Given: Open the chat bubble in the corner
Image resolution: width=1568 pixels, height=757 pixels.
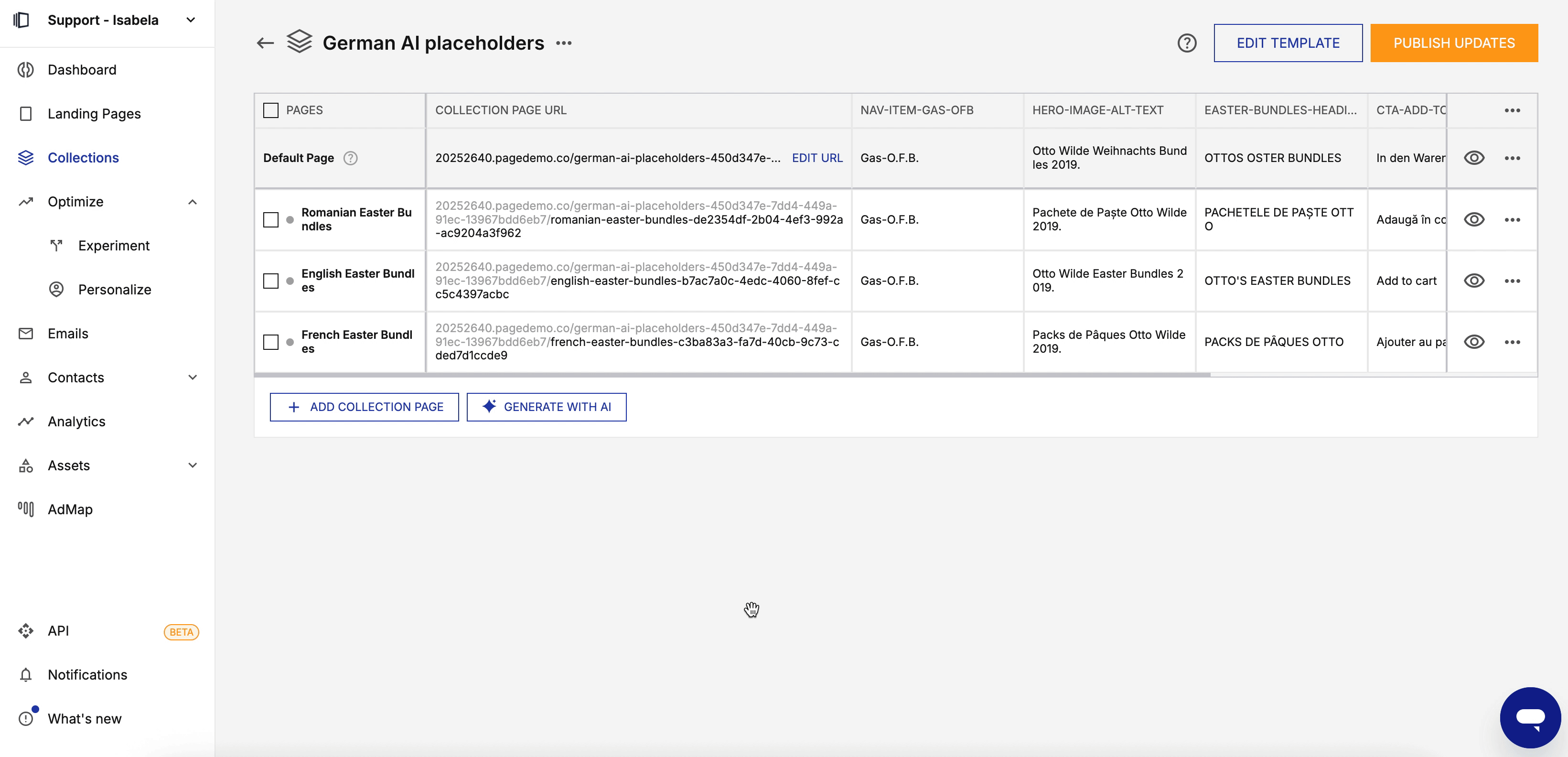Looking at the screenshot, I should [x=1530, y=717].
